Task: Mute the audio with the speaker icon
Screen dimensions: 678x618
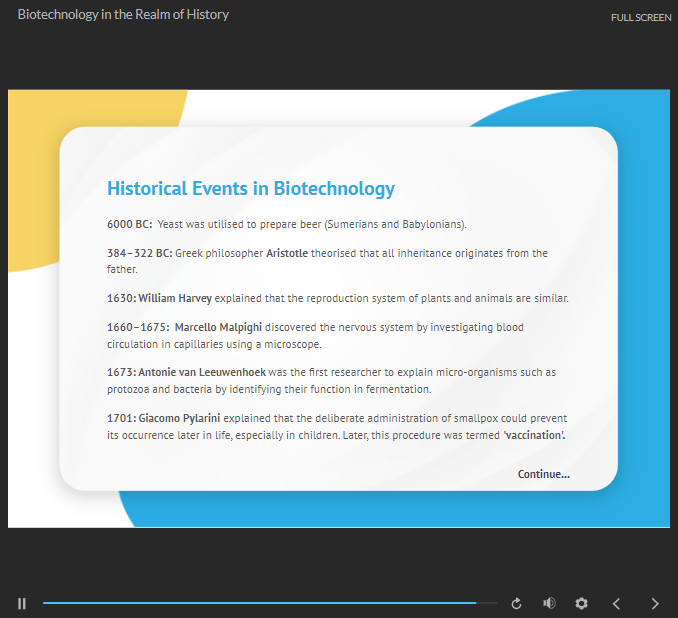Action: [x=548, y=603]
